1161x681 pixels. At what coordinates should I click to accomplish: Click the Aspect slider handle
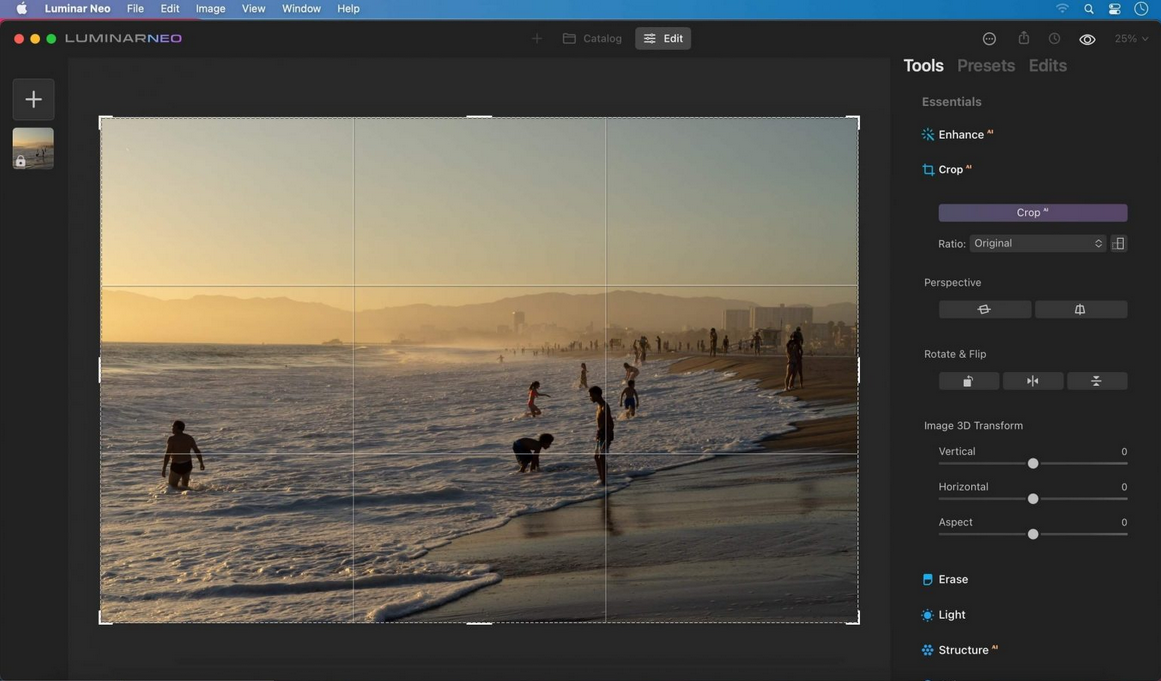(x=1033, y=534)
